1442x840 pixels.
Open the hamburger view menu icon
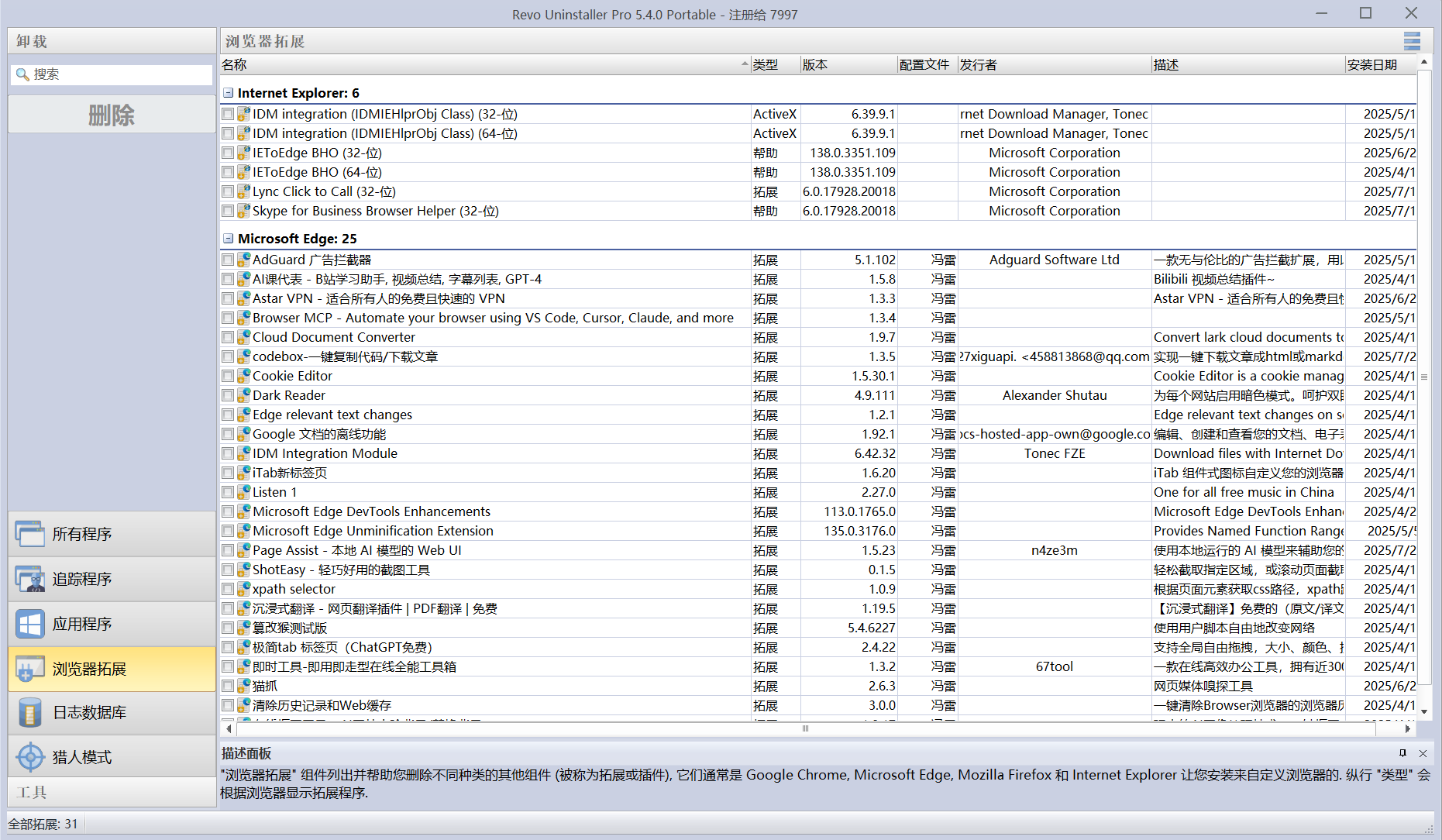[x=1412, y=41]
